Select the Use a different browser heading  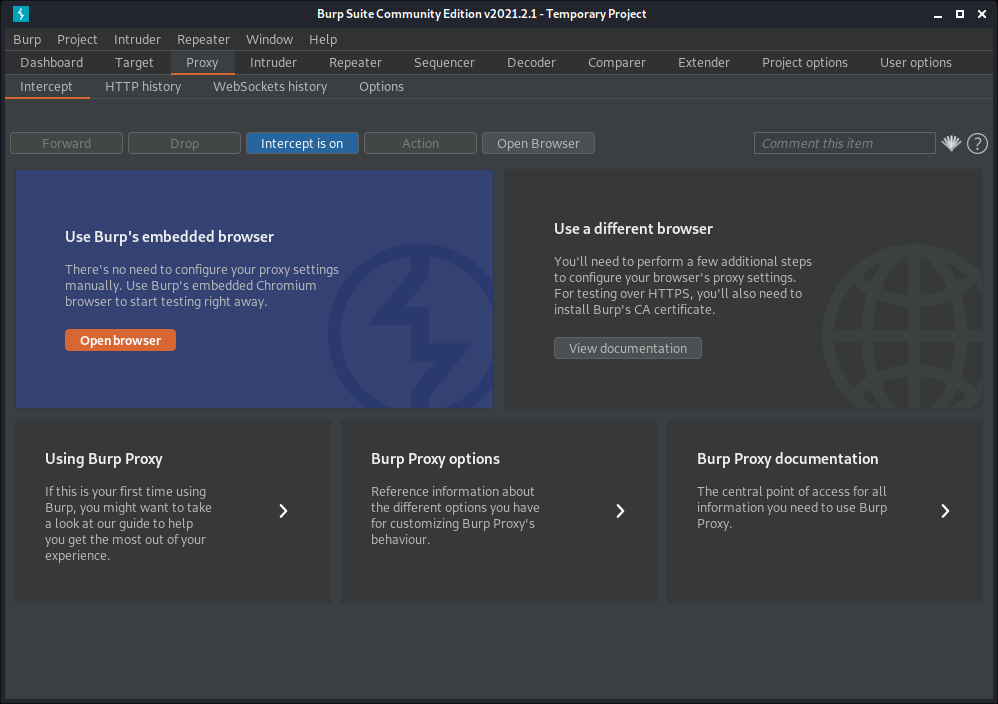coord(633,229)
